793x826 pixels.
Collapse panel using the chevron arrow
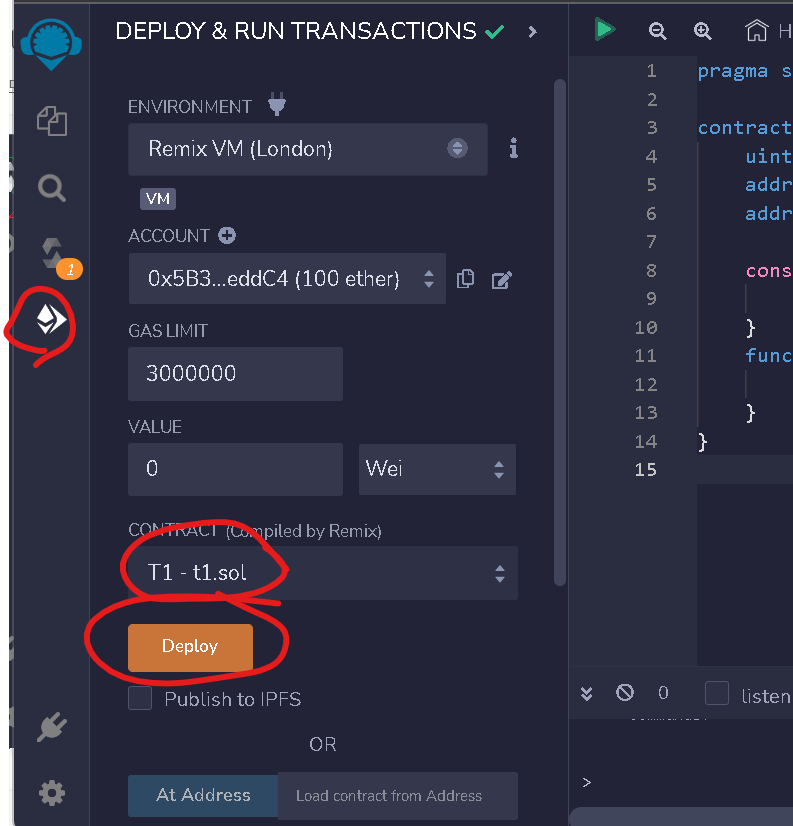pos(533,32)
